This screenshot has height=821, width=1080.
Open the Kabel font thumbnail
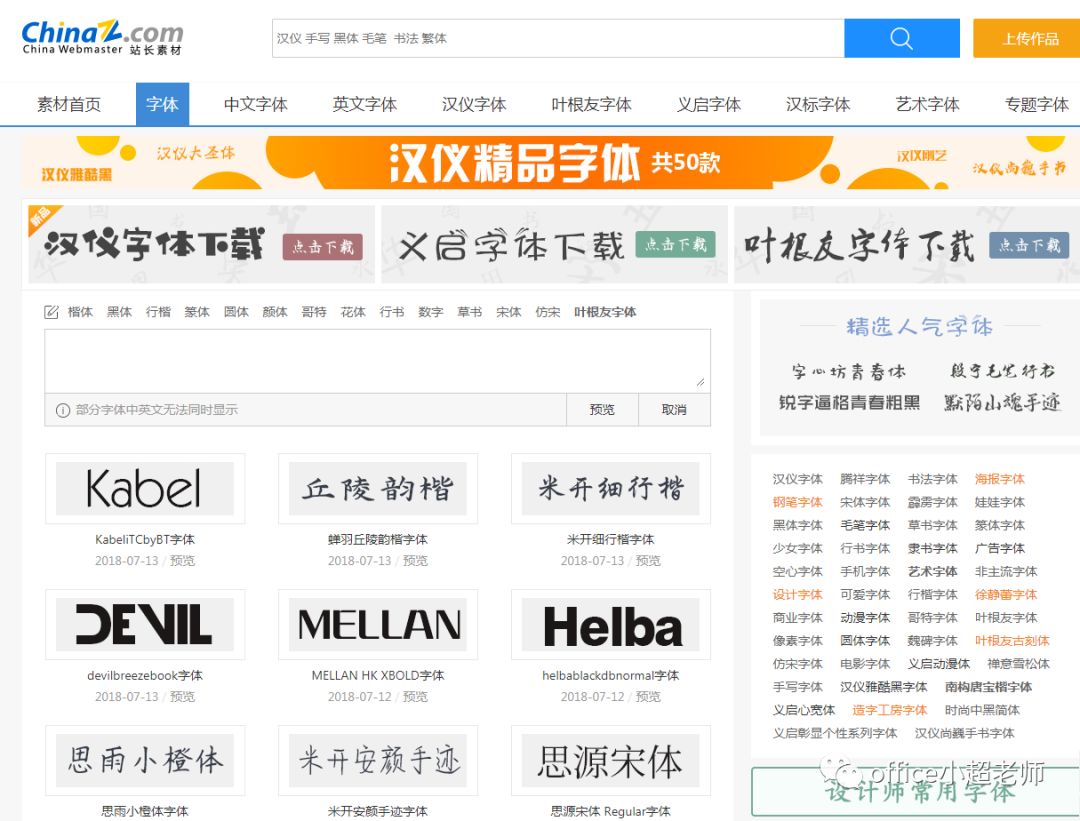(145, 488)
